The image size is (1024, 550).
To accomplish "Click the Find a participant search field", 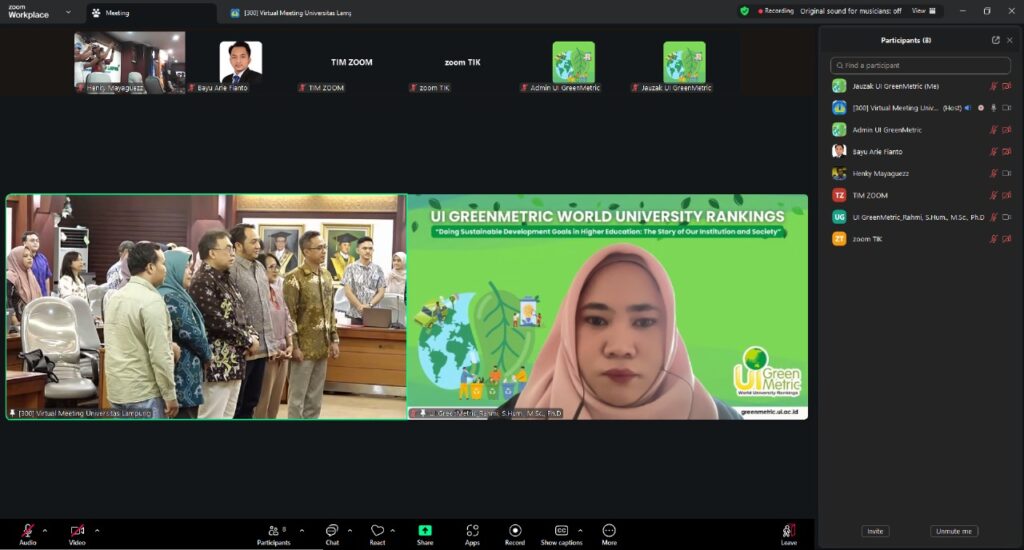I will pos(920,65).
